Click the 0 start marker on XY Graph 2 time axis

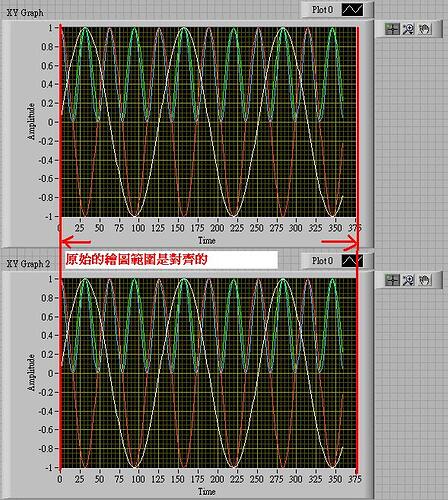coord(60,479)
